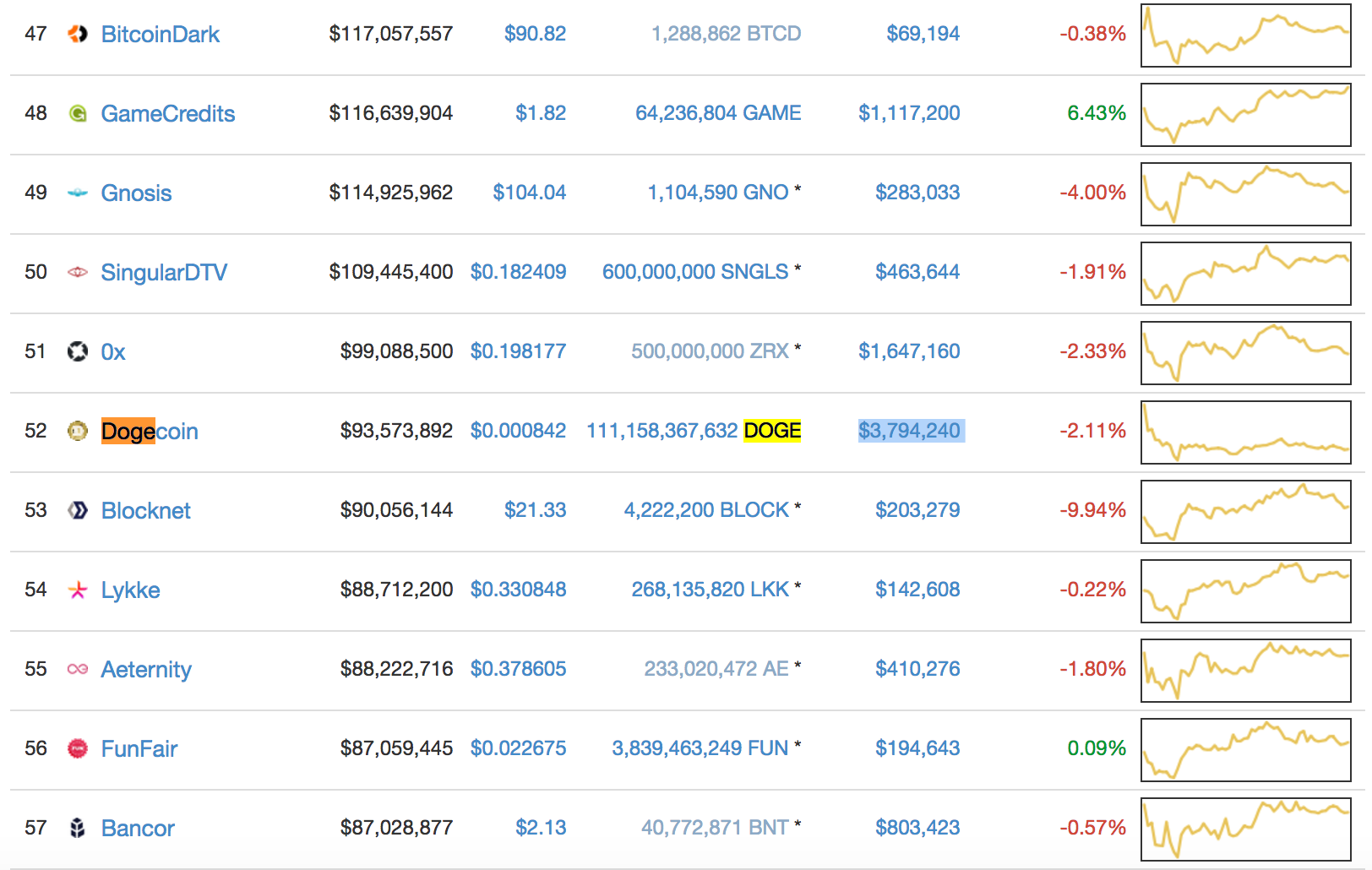Open the Aeternity coin page
Screen dimensions: 1372x870
(146, 669)
